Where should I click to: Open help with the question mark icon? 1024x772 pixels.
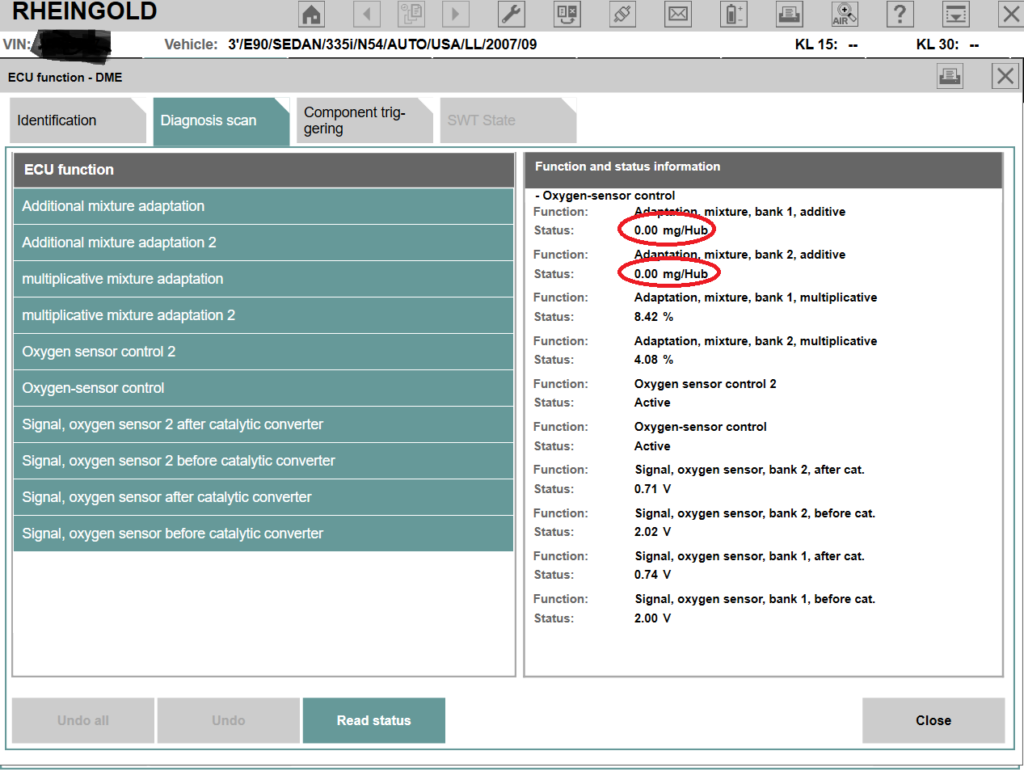coord(901,14)
